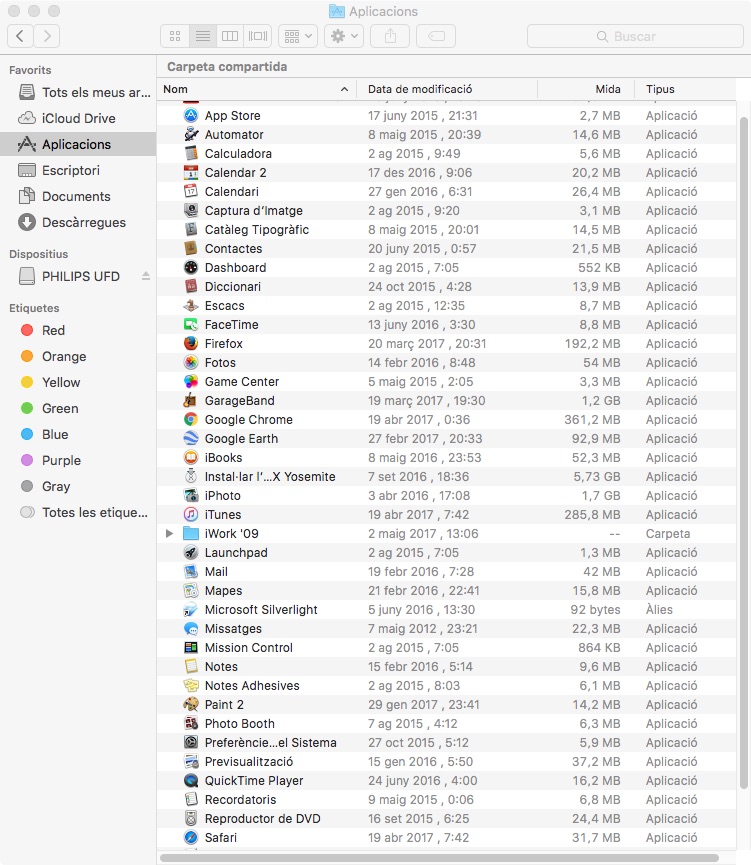Select the Automator app icon
This screenshot has width=751, height=865.
click(191, 134)
